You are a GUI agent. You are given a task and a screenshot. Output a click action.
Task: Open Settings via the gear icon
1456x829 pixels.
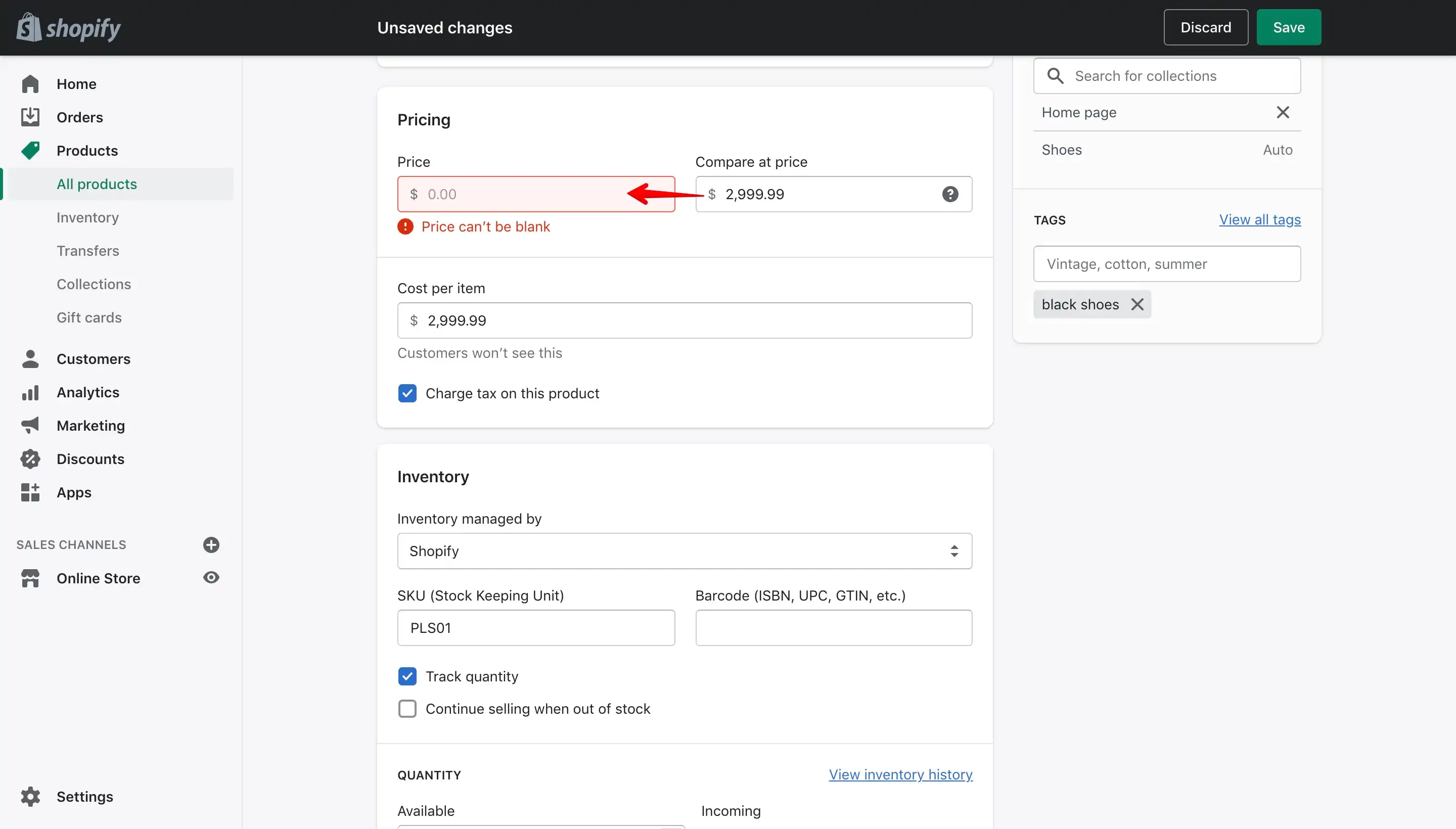30,797
